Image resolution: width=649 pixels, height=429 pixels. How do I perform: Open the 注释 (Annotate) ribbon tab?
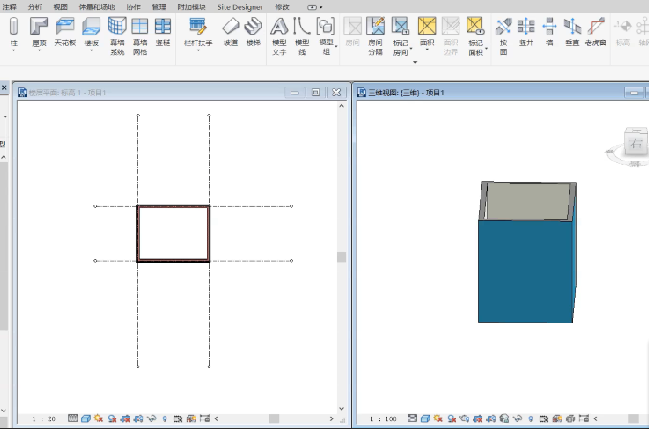point(10,7)
